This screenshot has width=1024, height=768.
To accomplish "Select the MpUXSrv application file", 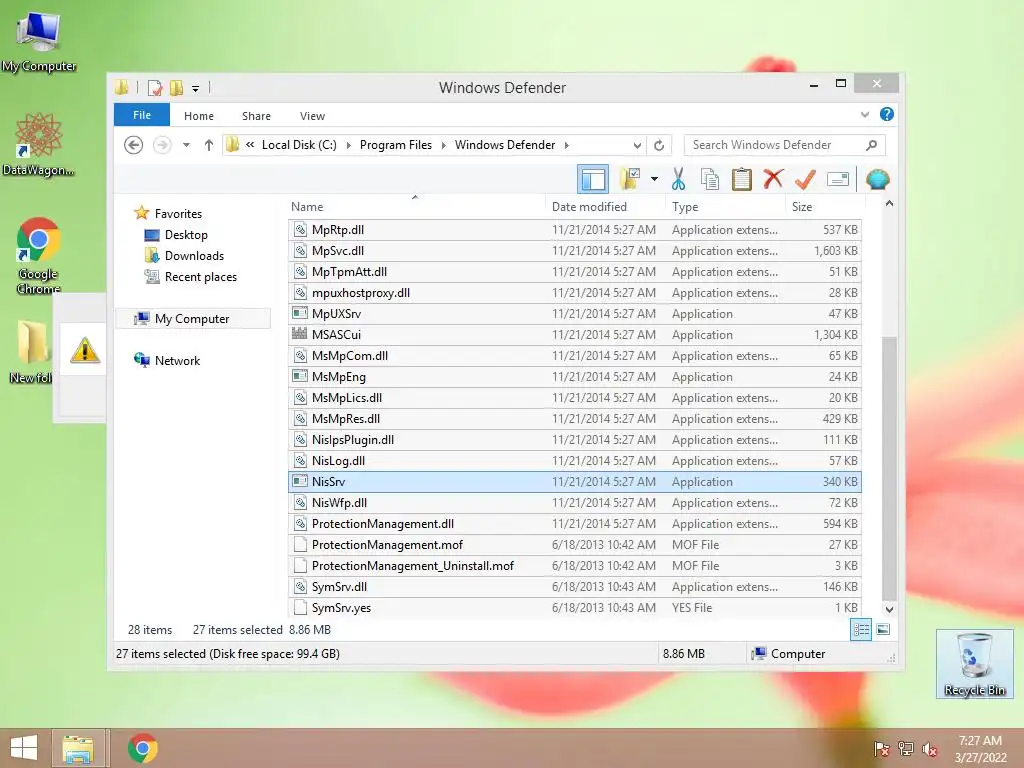I will pos(575,314).
